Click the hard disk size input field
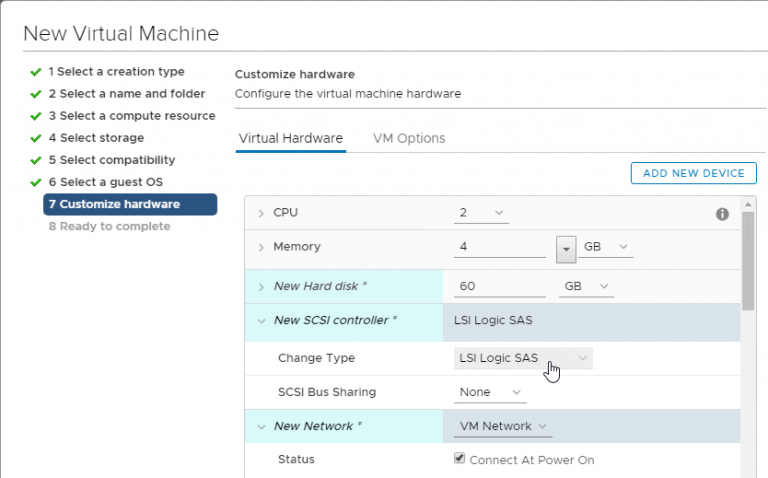Image resolution: width=768 pixels, height=478 pixels. pyautogui.click(x=499, y=287)
